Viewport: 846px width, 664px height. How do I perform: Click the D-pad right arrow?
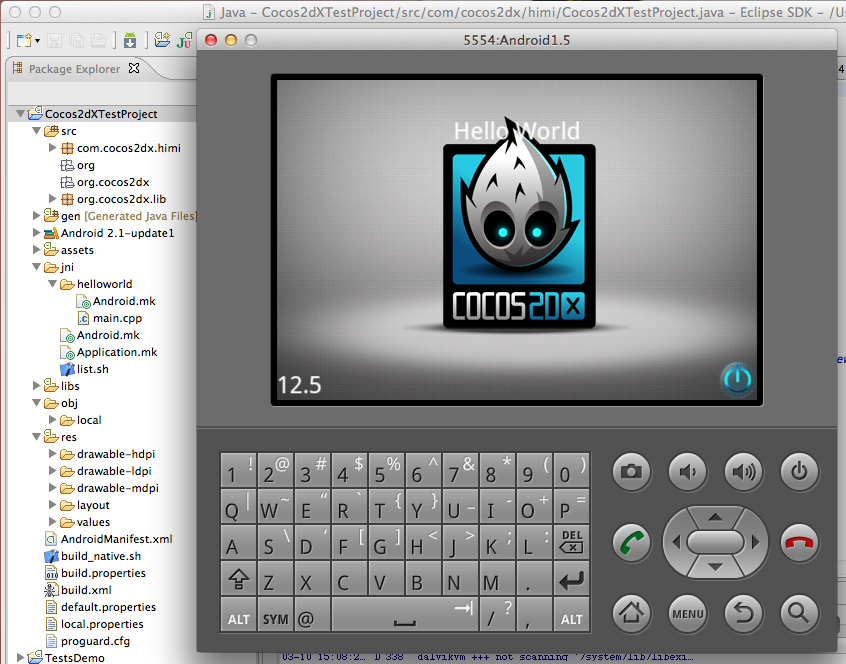[755, 542]
